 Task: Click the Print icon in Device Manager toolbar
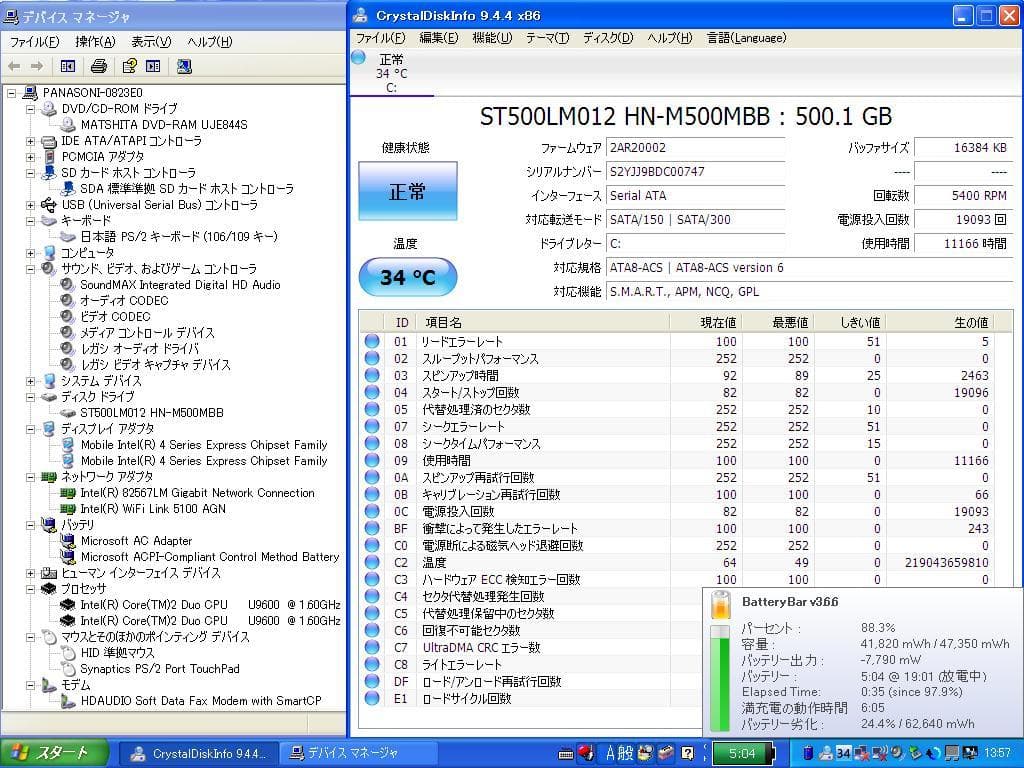click(98, 66)
